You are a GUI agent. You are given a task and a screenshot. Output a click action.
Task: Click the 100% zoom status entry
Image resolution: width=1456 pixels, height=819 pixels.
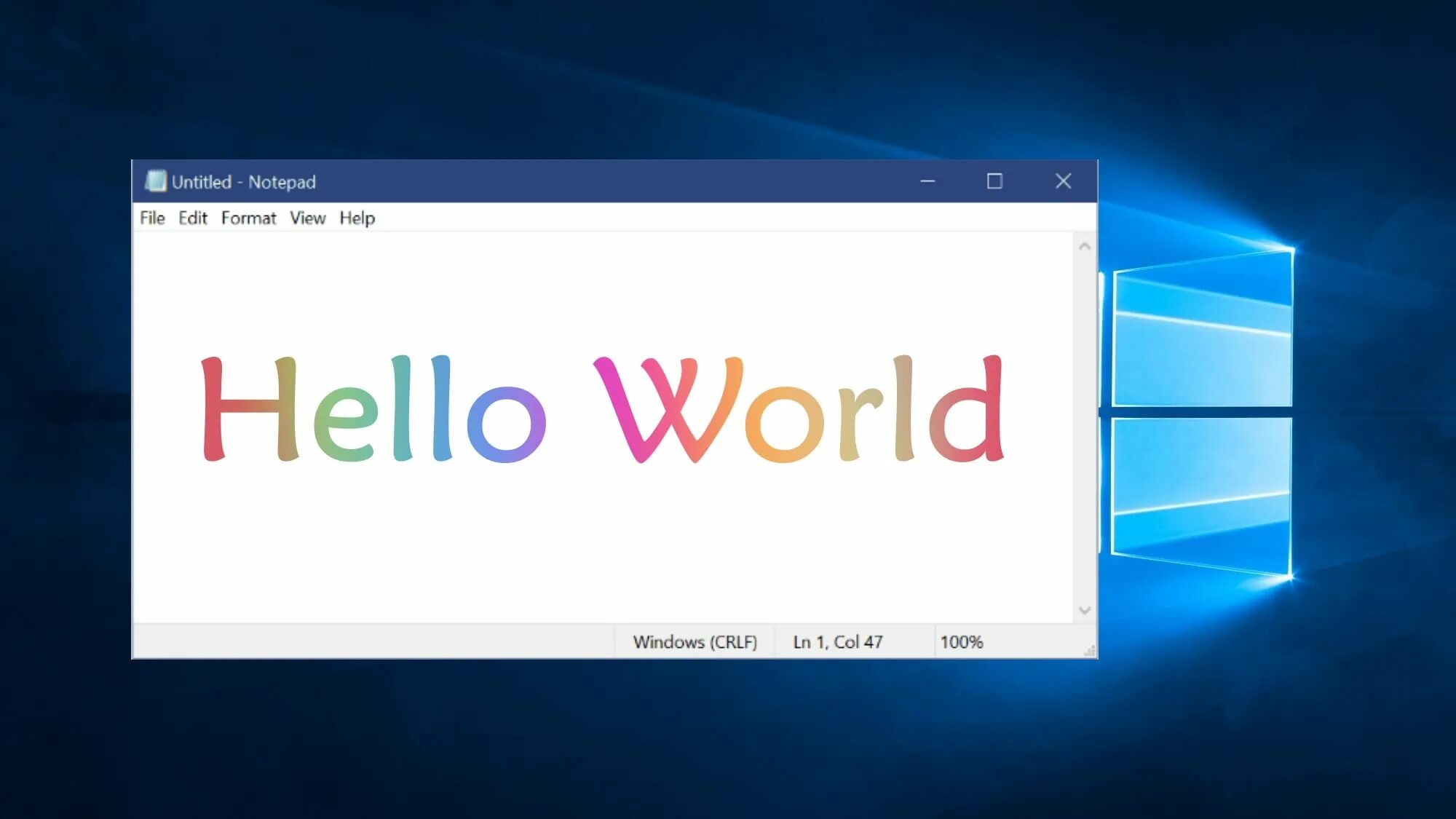(x=962, y=642)
